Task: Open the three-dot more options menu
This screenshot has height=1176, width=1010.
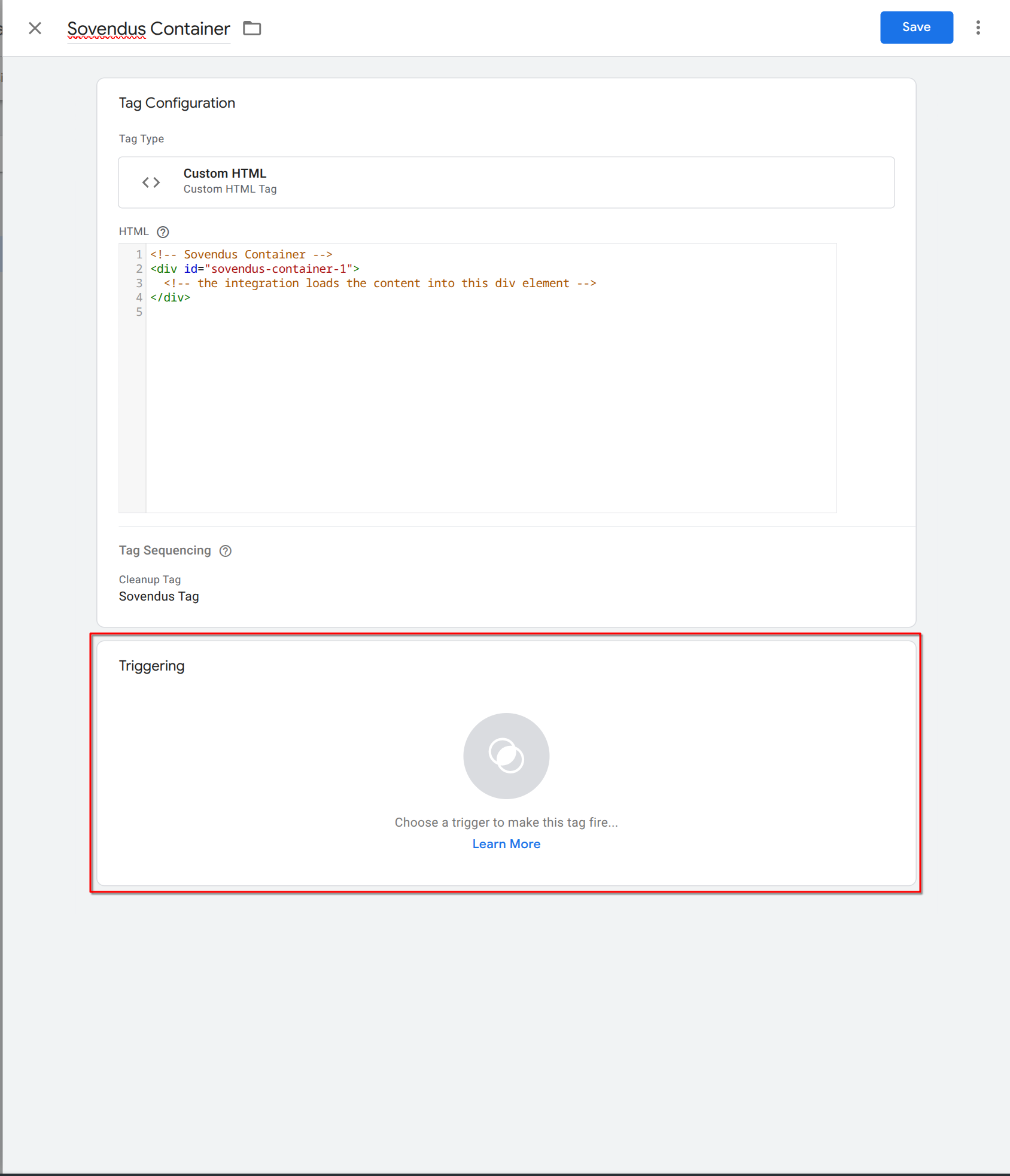Action: tap(978, 28)
